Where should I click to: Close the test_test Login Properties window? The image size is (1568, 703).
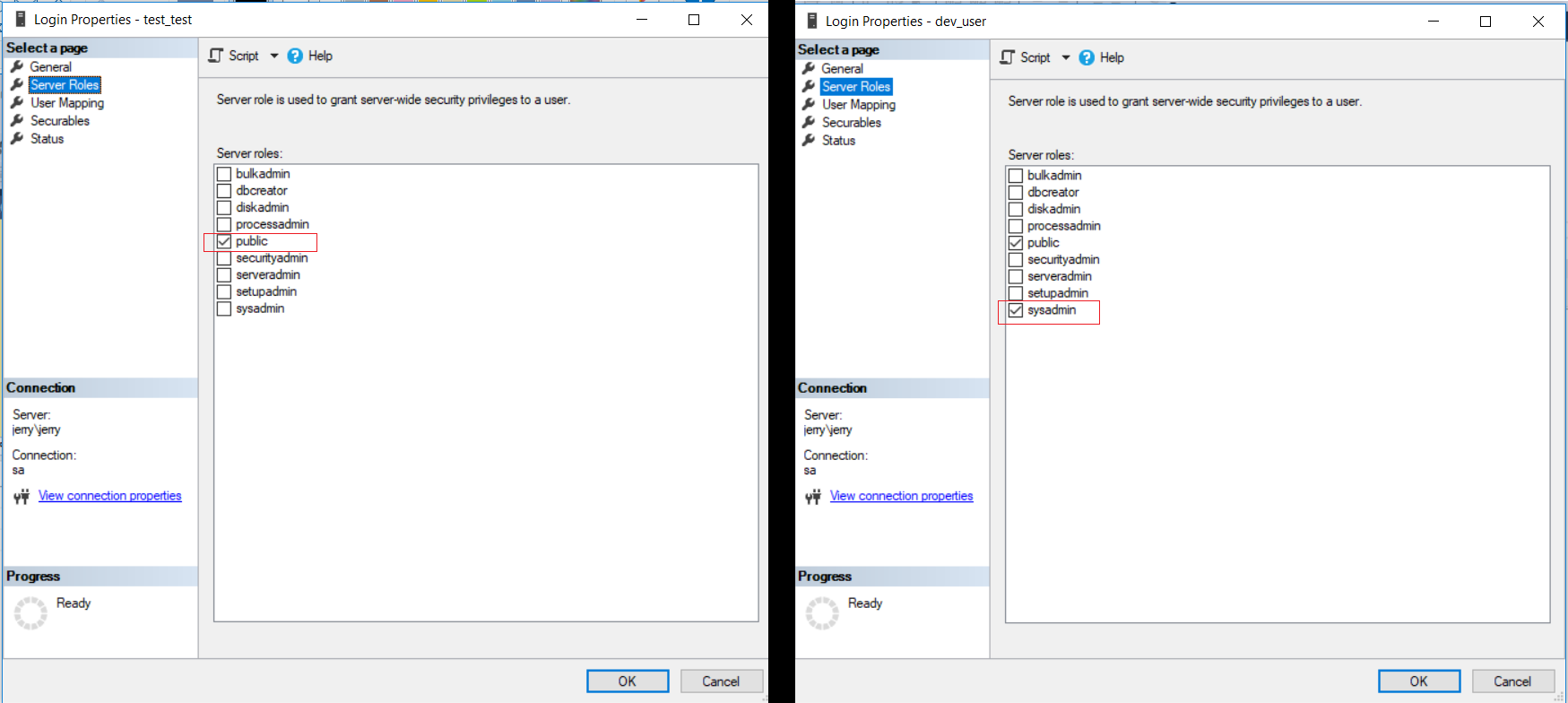point(747,20)
